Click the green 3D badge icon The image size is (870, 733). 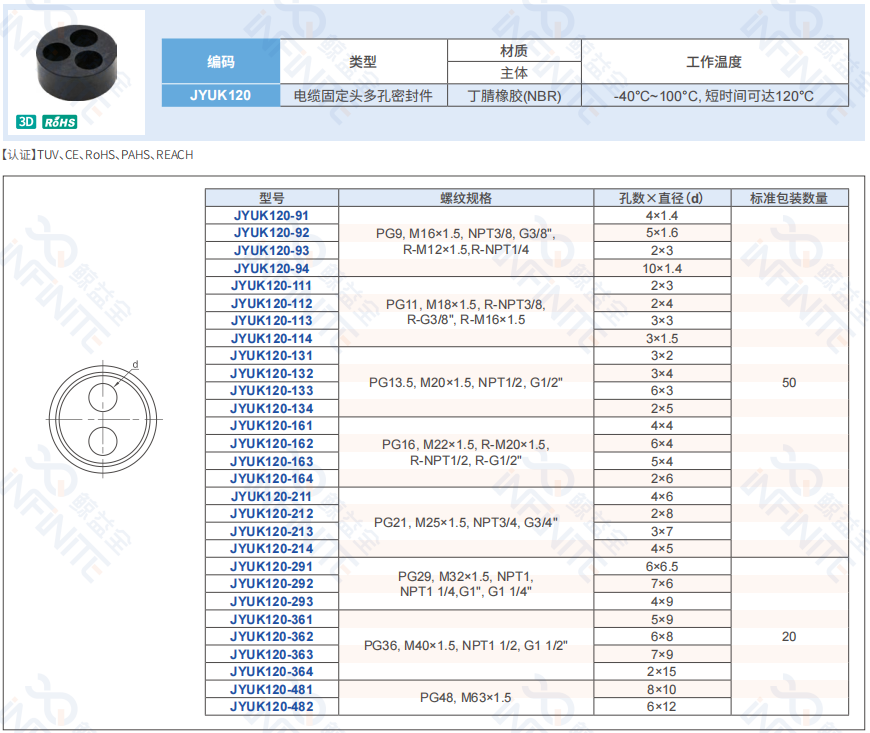click(26, 122)
